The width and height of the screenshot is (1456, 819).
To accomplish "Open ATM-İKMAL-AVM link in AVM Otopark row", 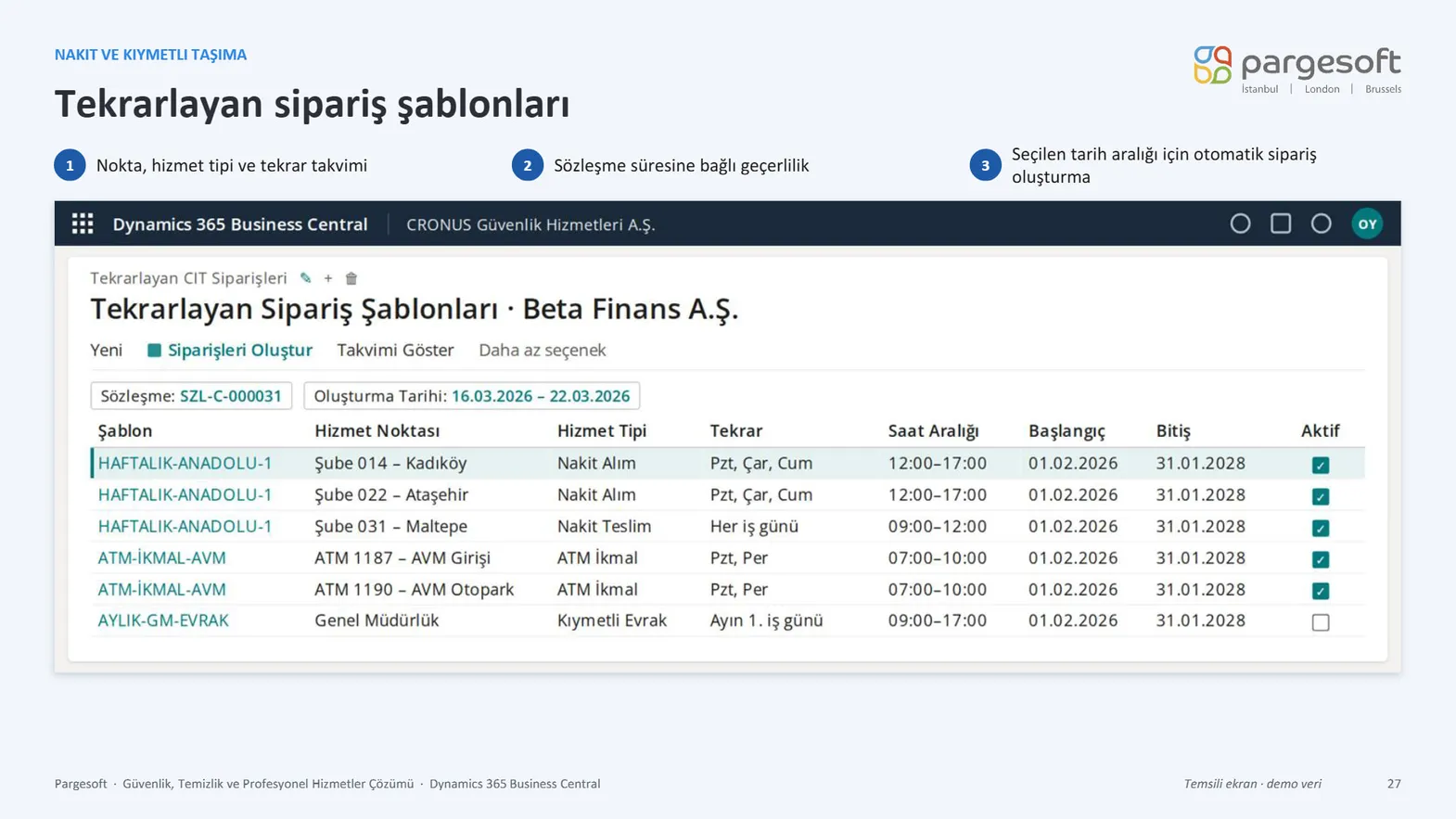I will point(161,589).
